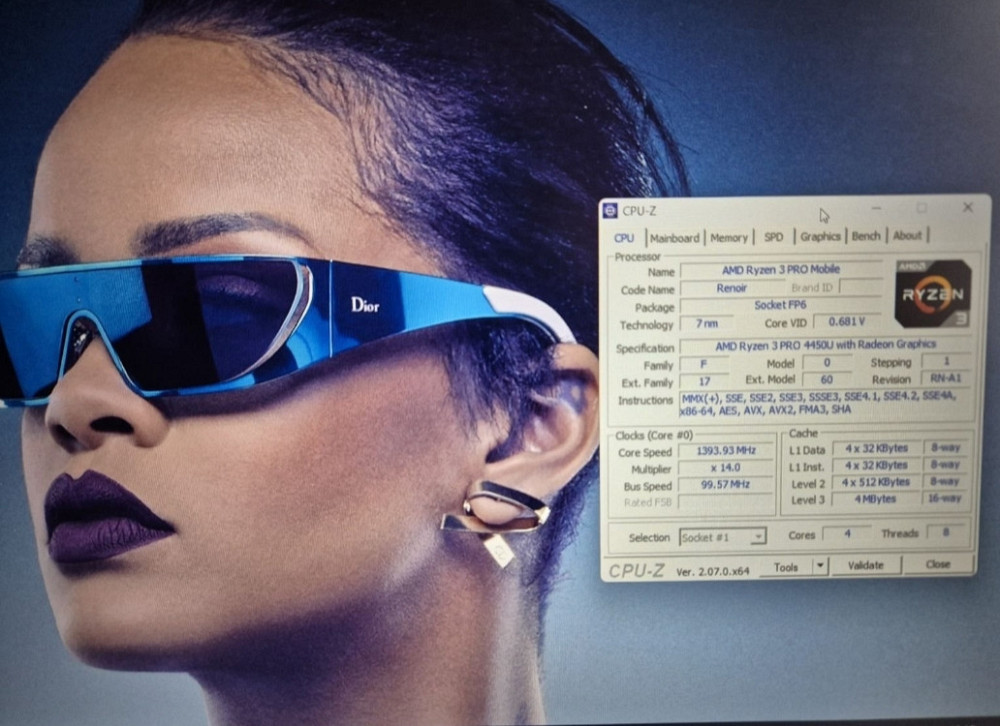The width and height of the screenshot is (1000, 726).
Task: Click the AMD Ryzen 3 logo badge
Action: (931, 294)
